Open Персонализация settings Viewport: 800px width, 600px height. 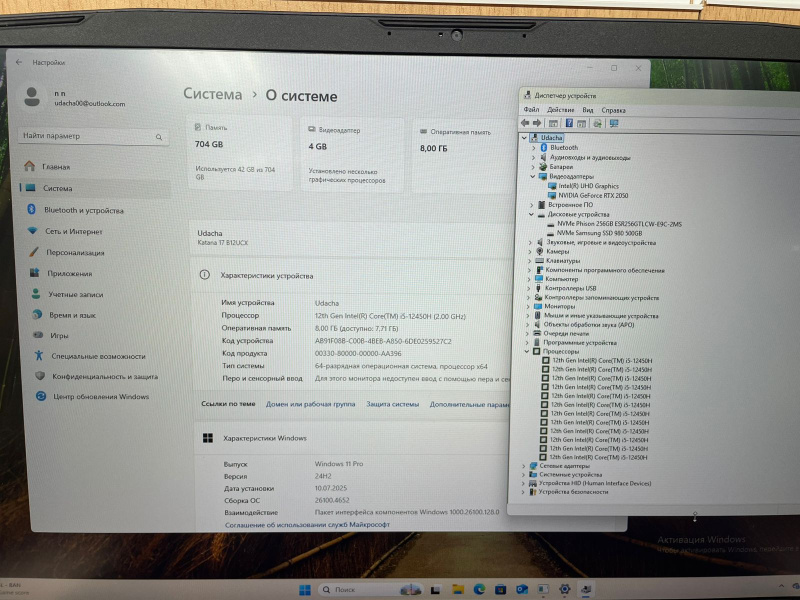[x=75, y=253]
